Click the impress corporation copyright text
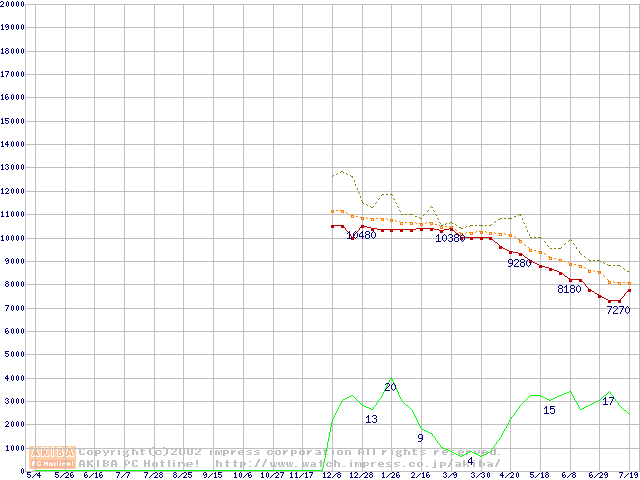The image size is (640, 480). (x=288, y=452)
